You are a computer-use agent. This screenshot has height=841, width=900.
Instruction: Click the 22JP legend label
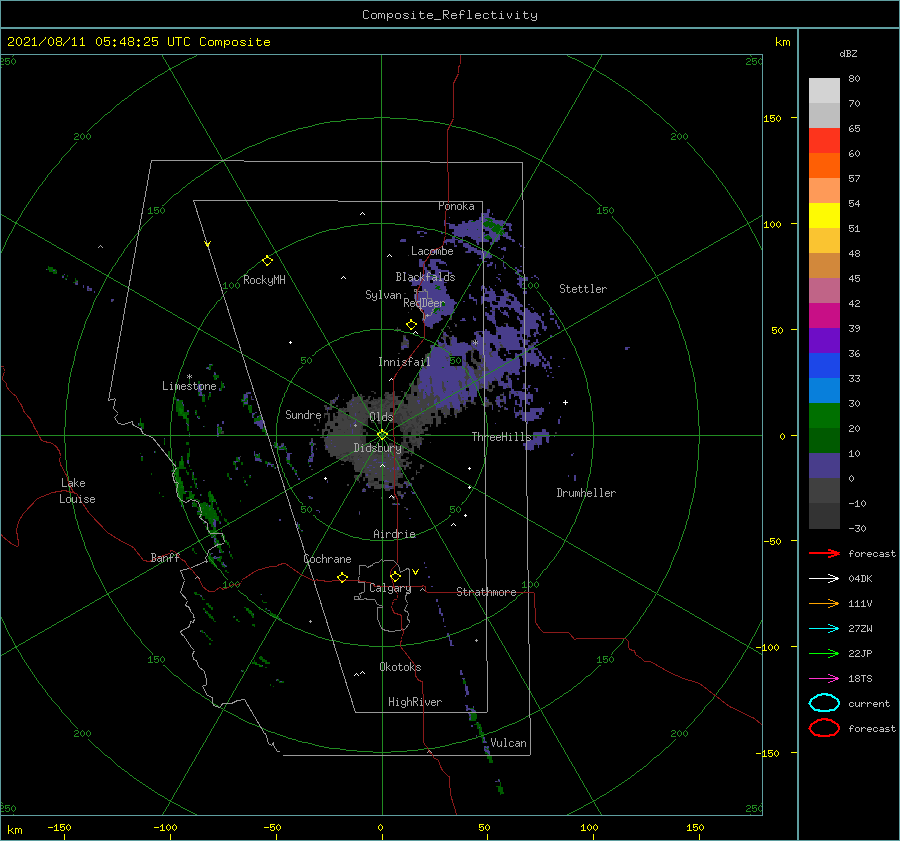click(x=860, y=653)
